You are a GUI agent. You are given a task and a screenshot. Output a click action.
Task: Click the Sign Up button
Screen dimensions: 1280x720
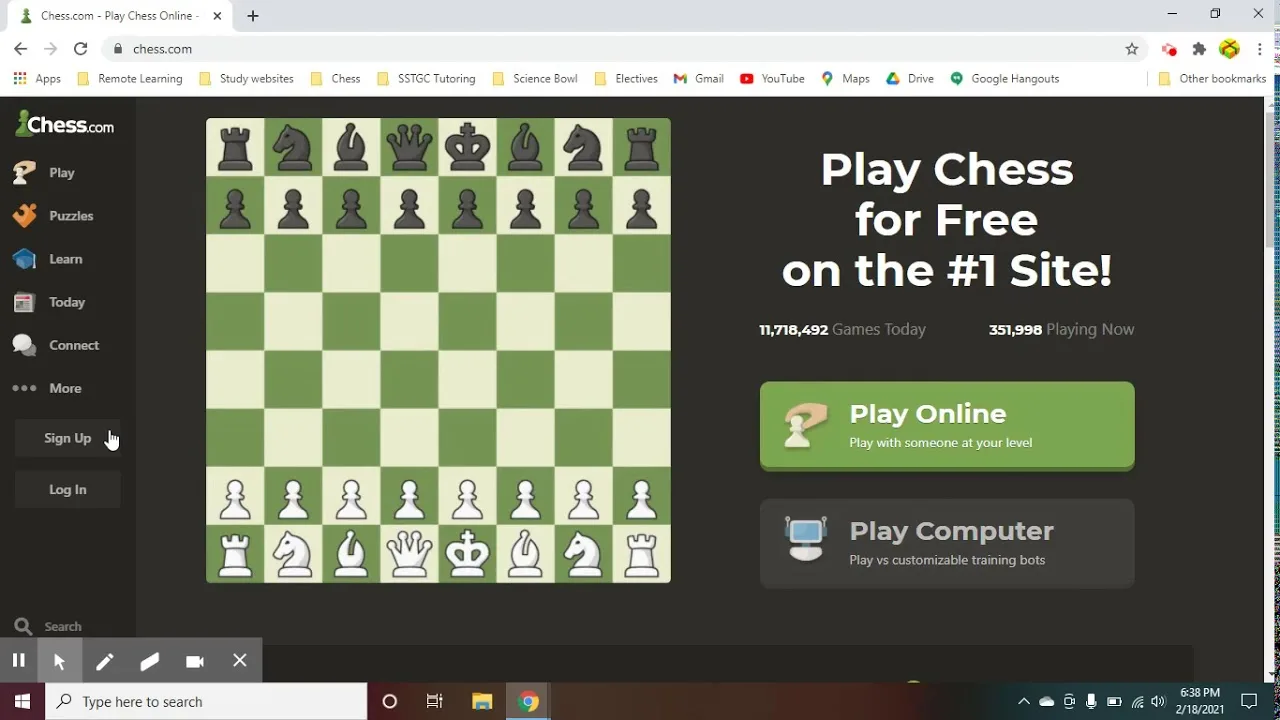coord(67,438)
